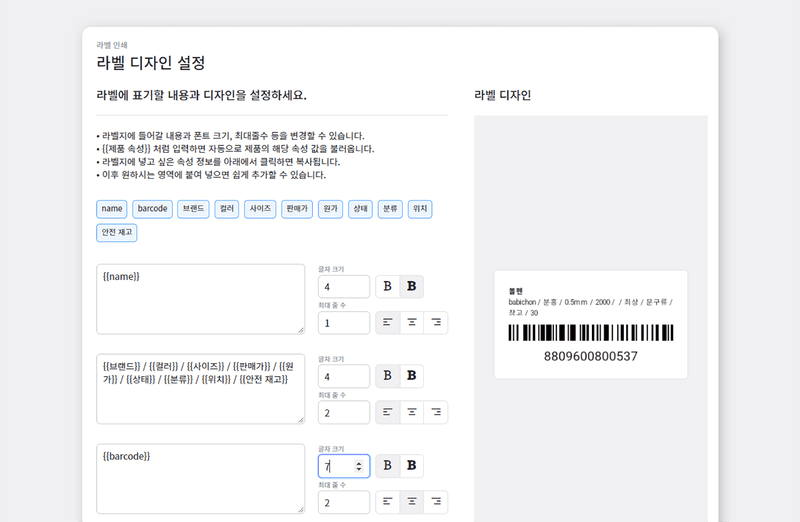Toggle bold B for the {{barcode}} row
Image resolution: width=800 pixels, height=522 pixels.
(411, 466)
